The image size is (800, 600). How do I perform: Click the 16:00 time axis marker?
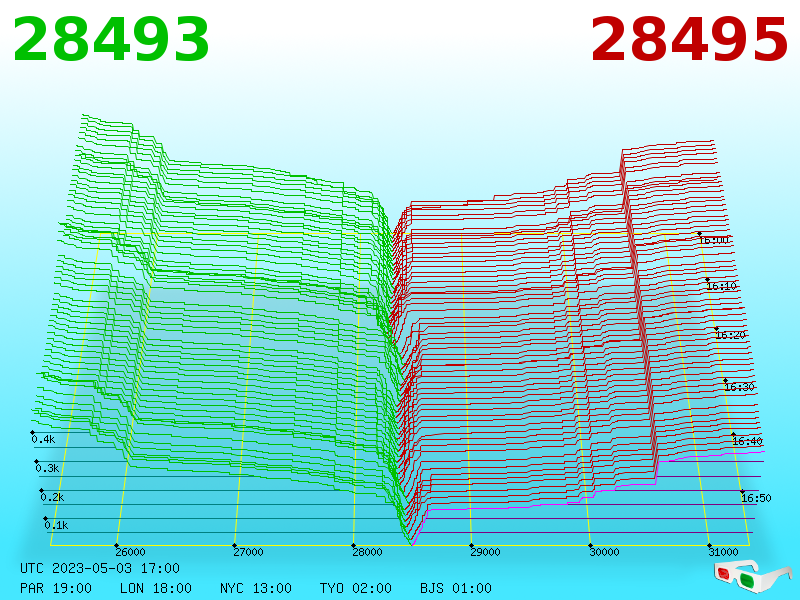coord(714,240)
